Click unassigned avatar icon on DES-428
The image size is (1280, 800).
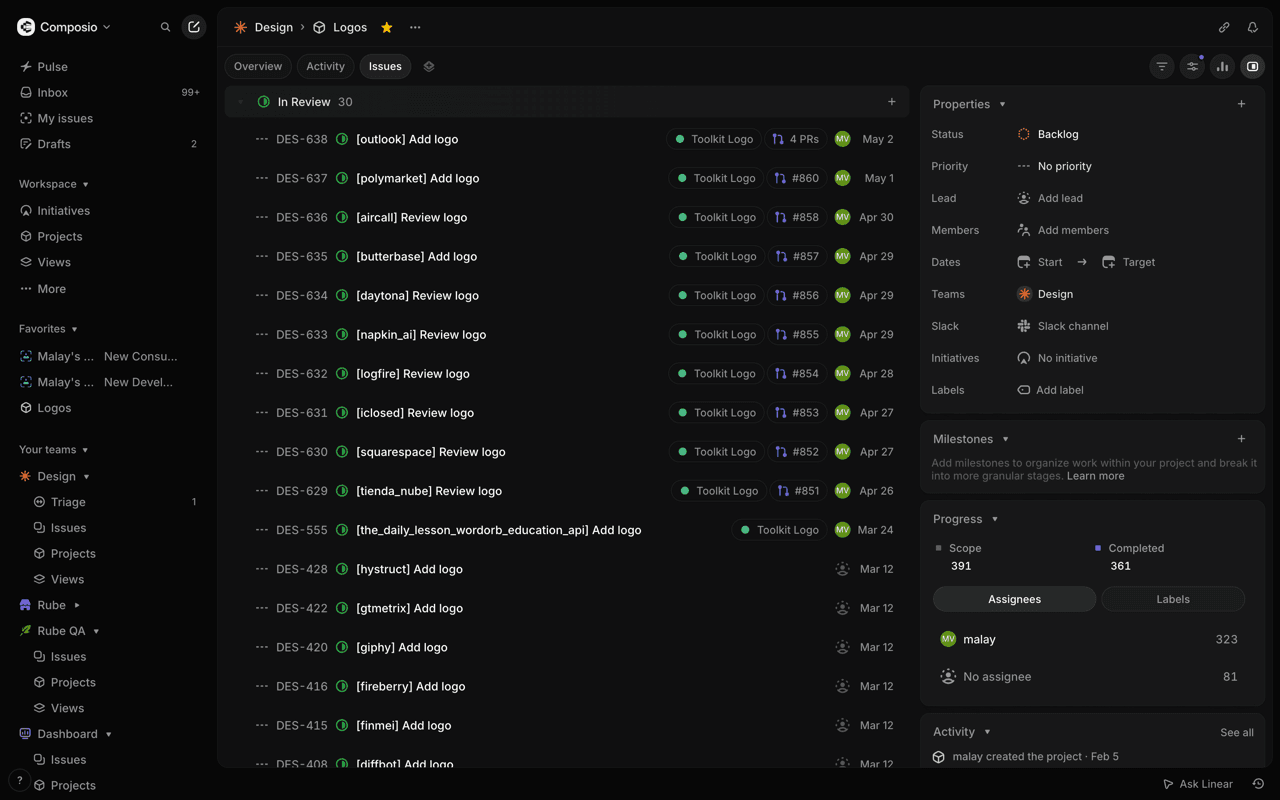(x=842, y=569)
